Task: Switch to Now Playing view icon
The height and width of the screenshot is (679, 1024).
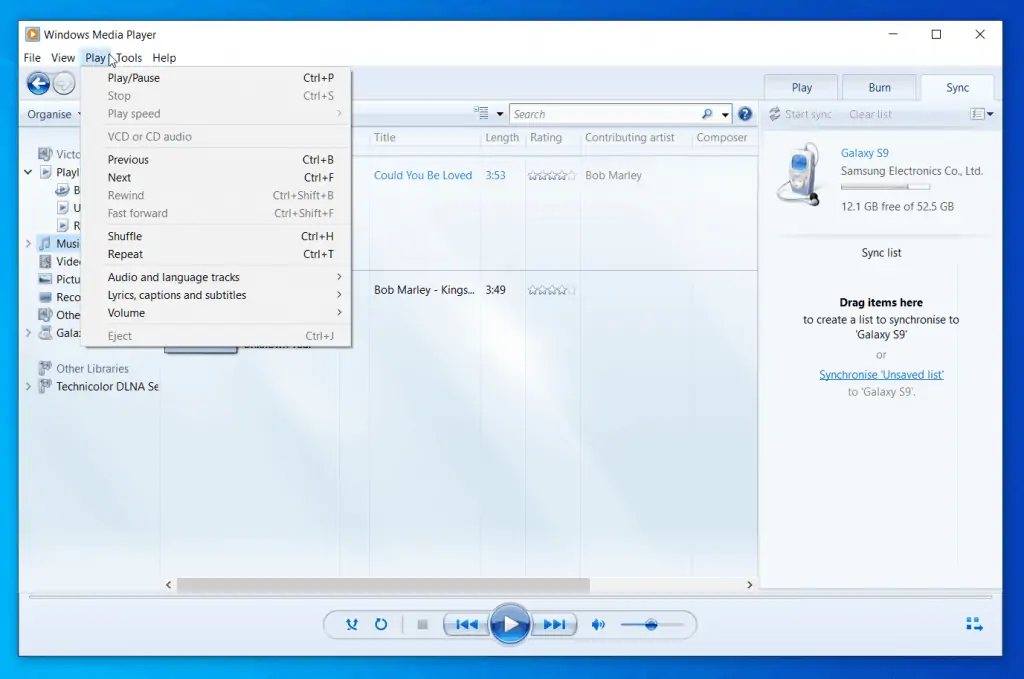Action: tap(974, 623)
